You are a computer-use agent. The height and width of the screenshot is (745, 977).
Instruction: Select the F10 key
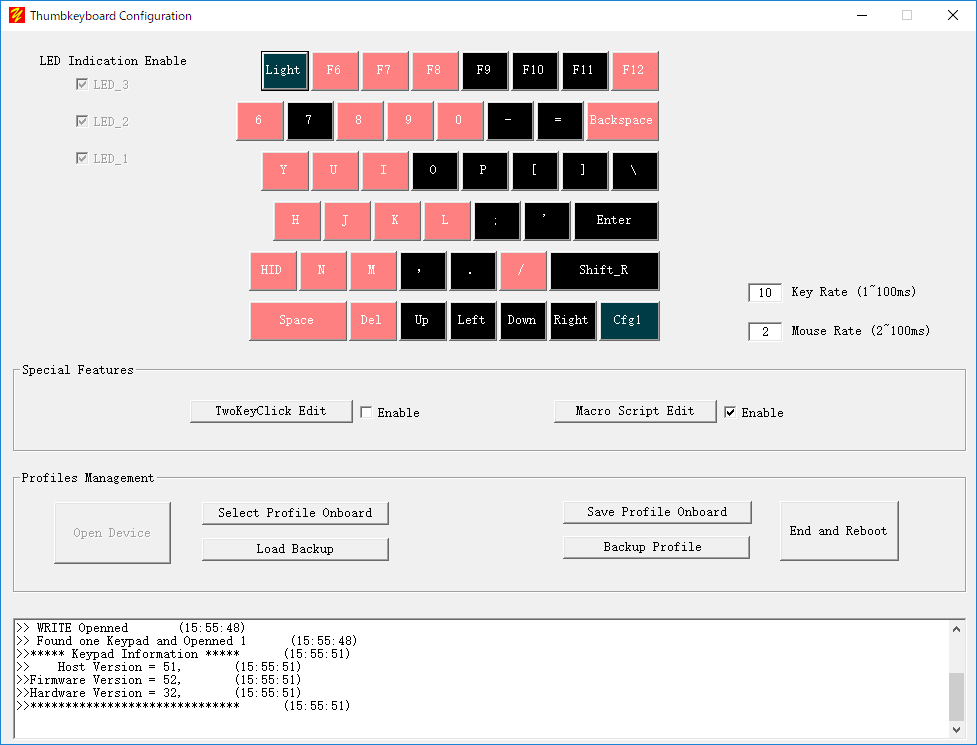(x=535, y=70)
